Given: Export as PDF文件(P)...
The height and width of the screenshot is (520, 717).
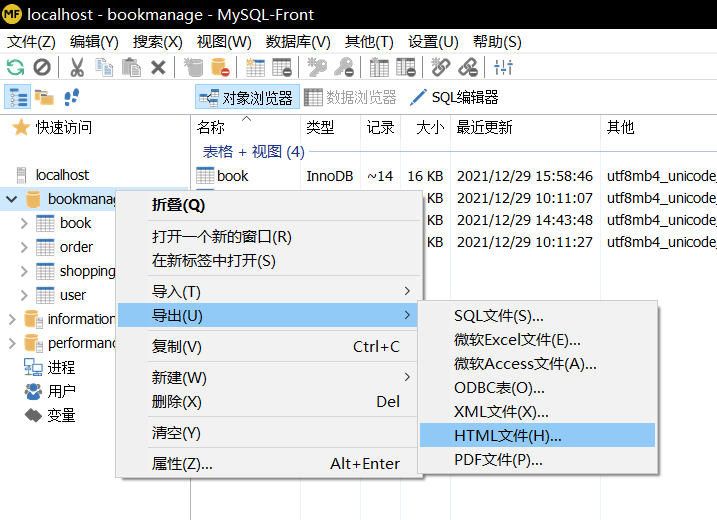Looking at the screenshot, I should (538, 460).
